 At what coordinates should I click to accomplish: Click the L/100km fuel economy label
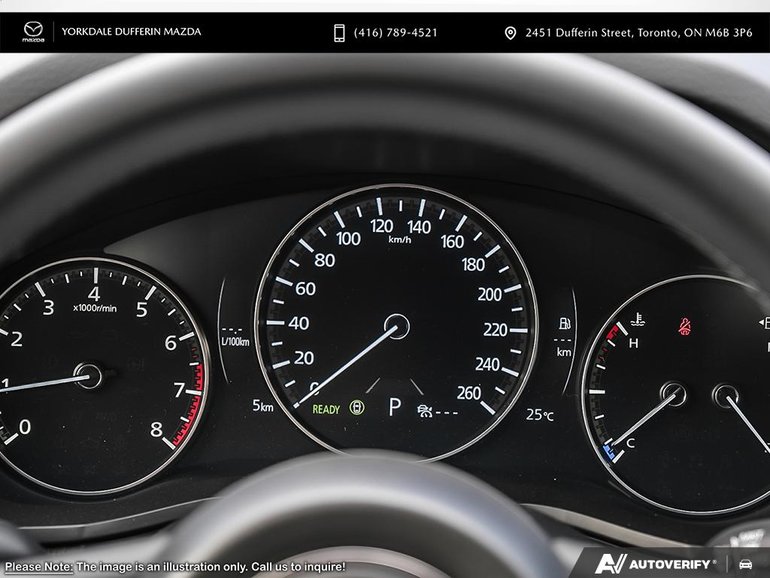234,341
